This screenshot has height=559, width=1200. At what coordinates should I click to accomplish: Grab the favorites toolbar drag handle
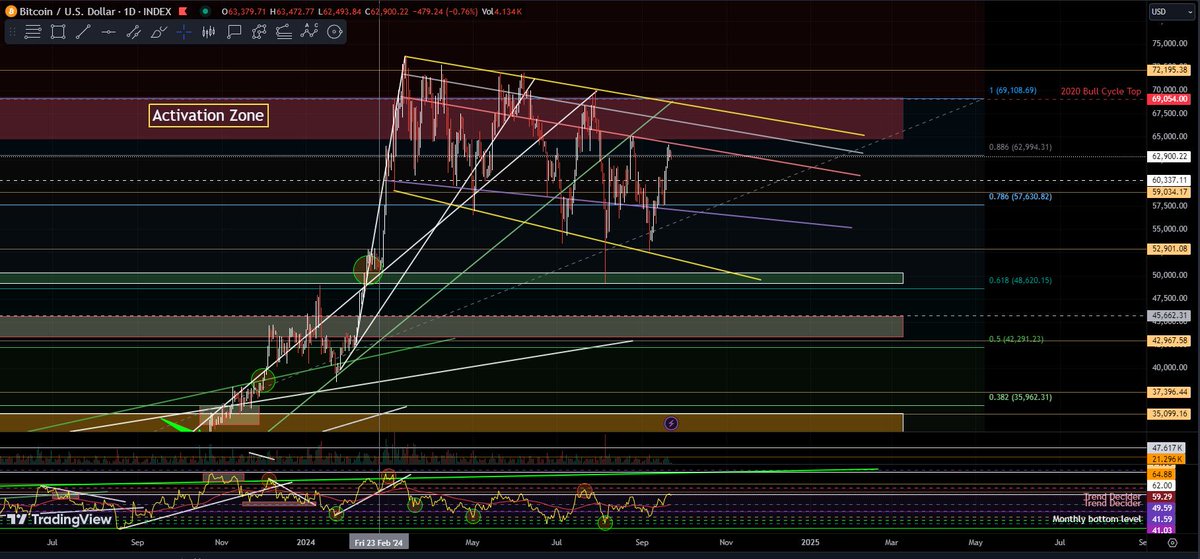(x=12, y=32)
